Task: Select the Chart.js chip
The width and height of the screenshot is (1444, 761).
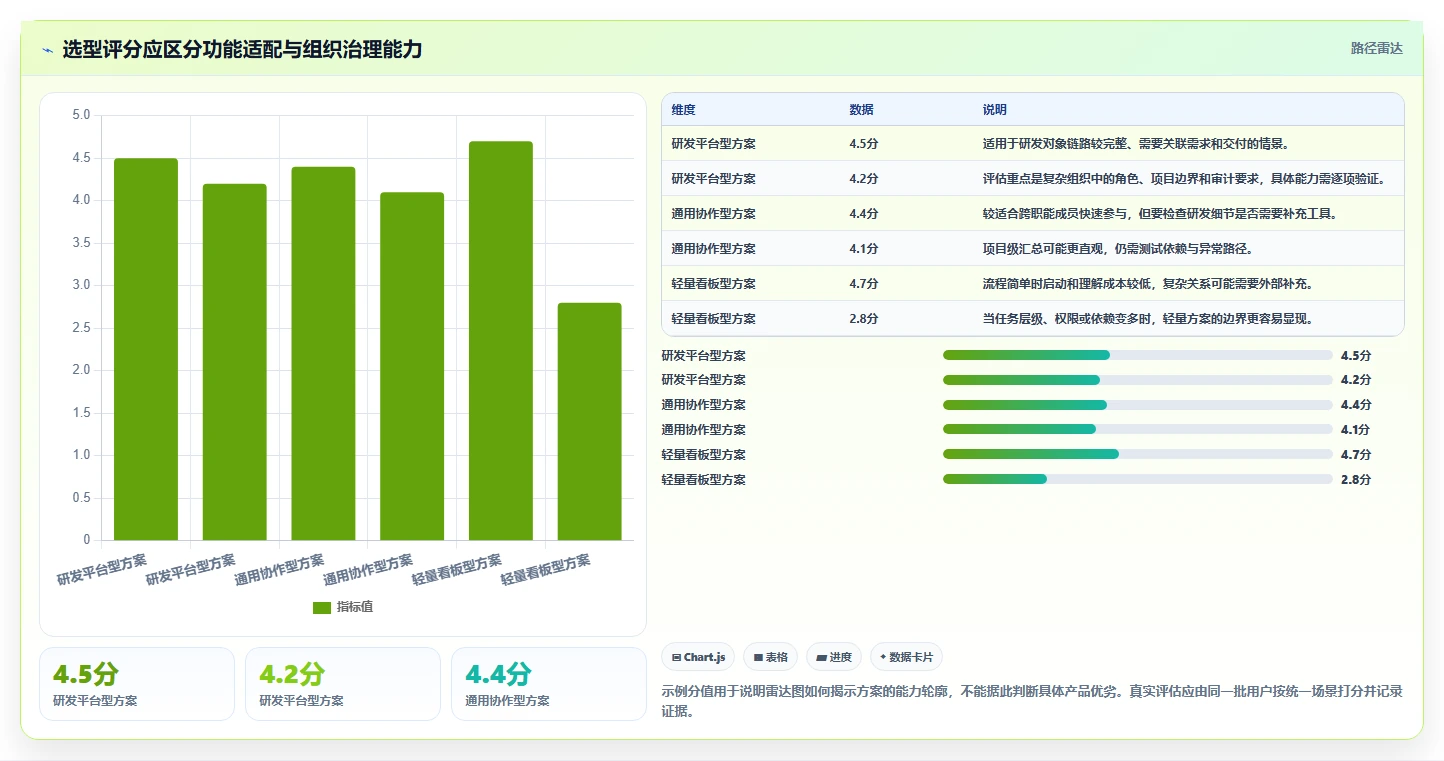Action: pyautogui.click(x=698, y=657)
